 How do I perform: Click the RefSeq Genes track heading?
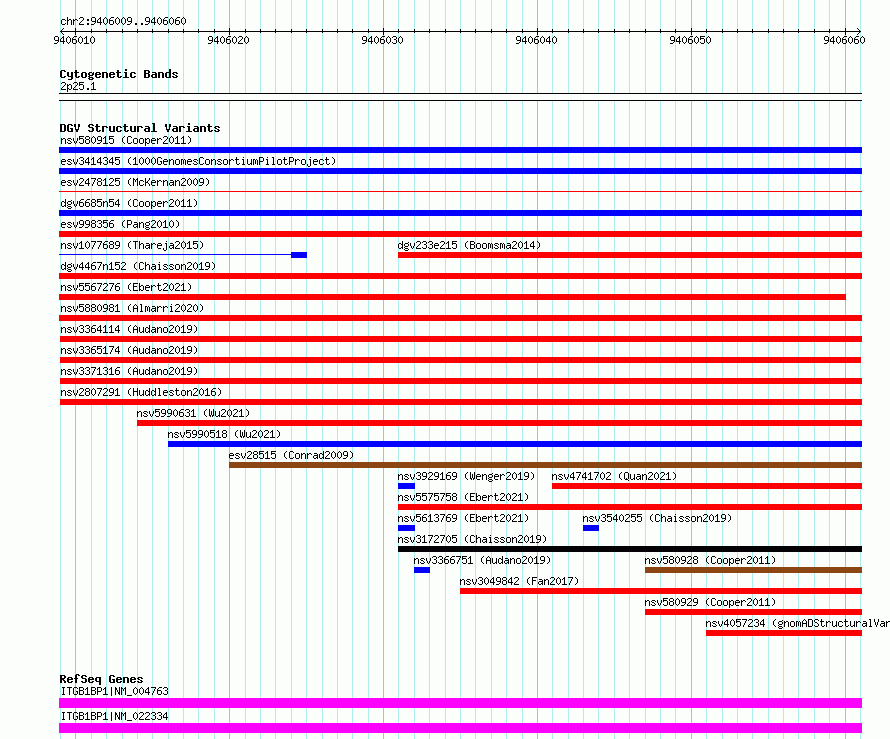[101, 679]
